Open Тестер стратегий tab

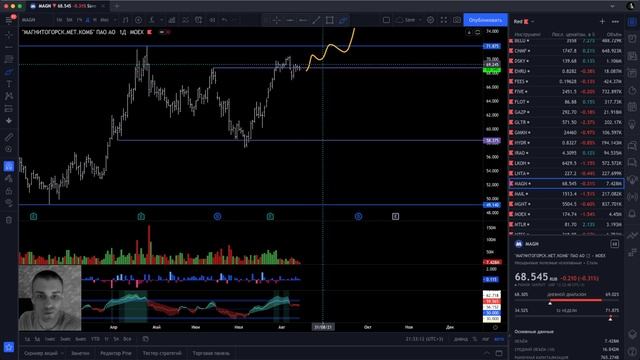162,353
